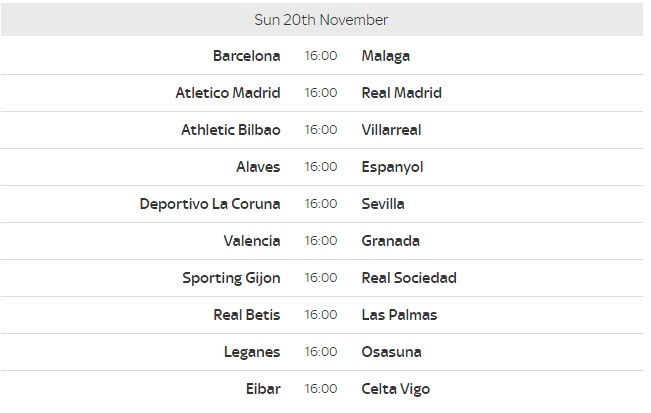This screenshot has height=413, width=651.
Task: Click the Celta Vigo team name
Action: tap(396, 389)
